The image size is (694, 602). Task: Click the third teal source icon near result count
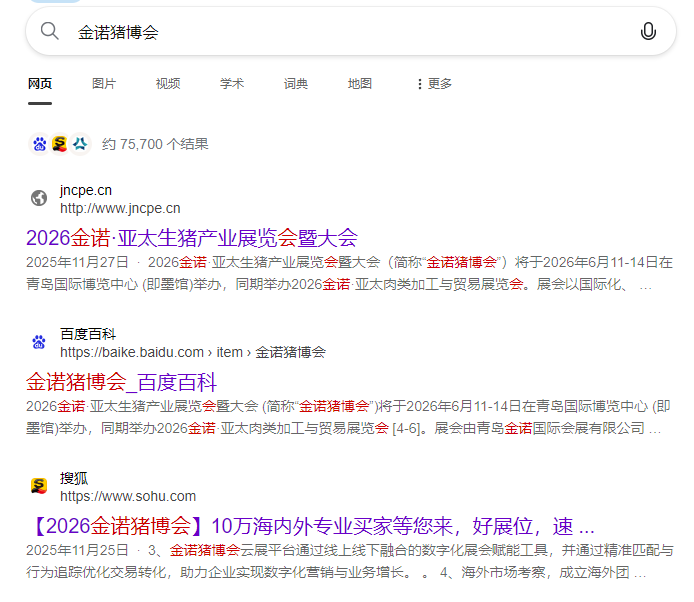tap(80, 144)
